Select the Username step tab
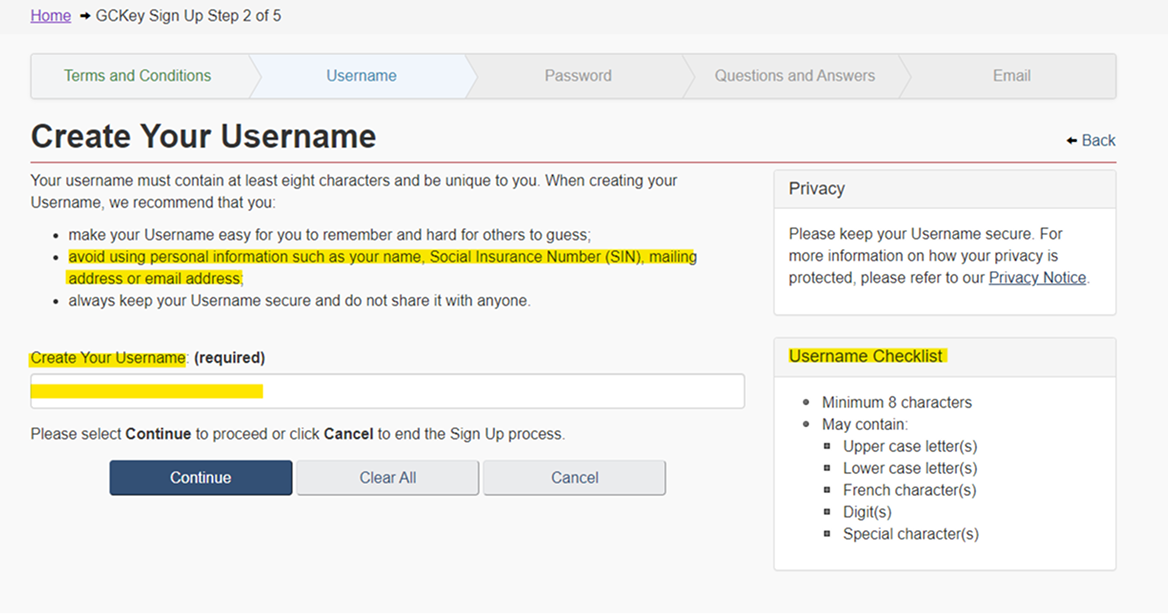This screenshot has width=1168, height=614. (361, 76)
